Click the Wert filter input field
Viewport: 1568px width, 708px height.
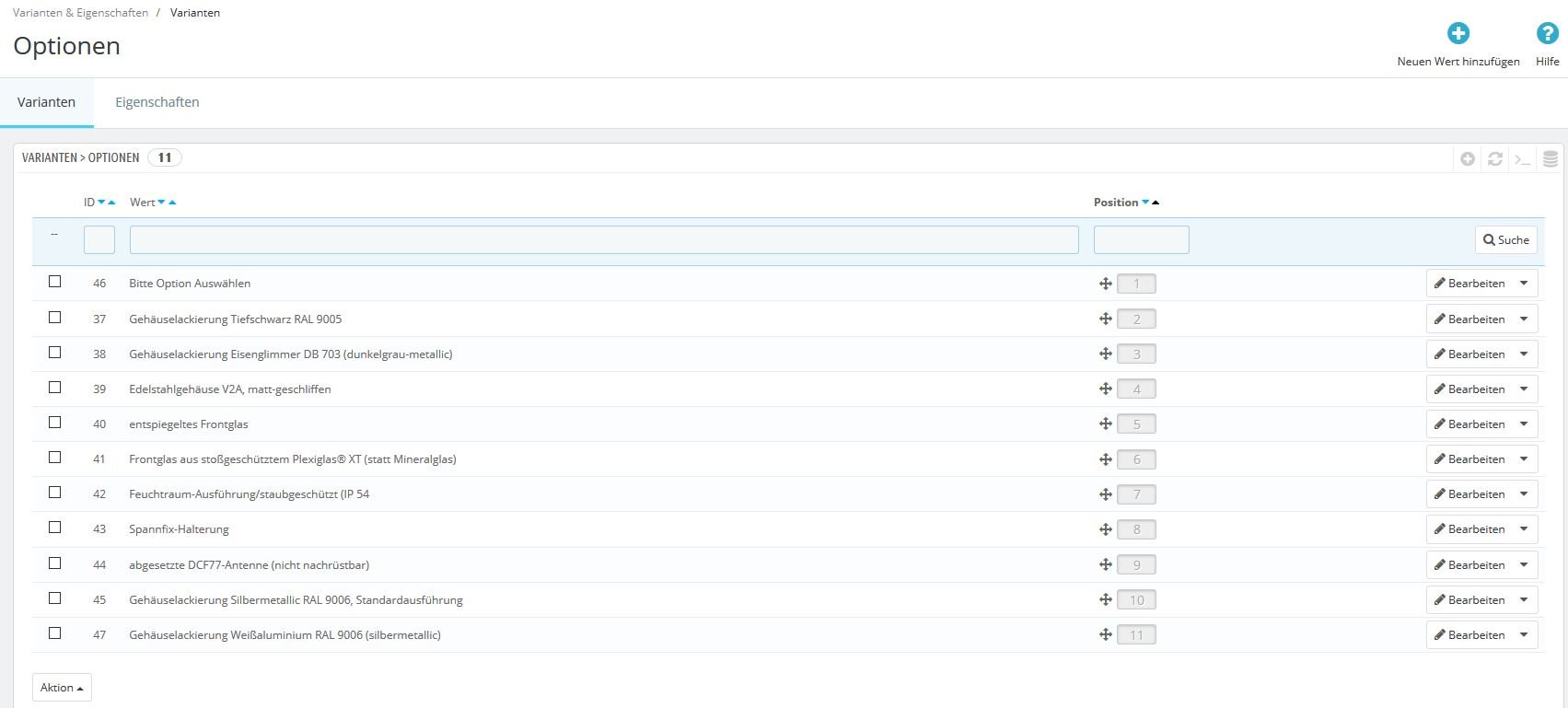(x=604, y=240)
